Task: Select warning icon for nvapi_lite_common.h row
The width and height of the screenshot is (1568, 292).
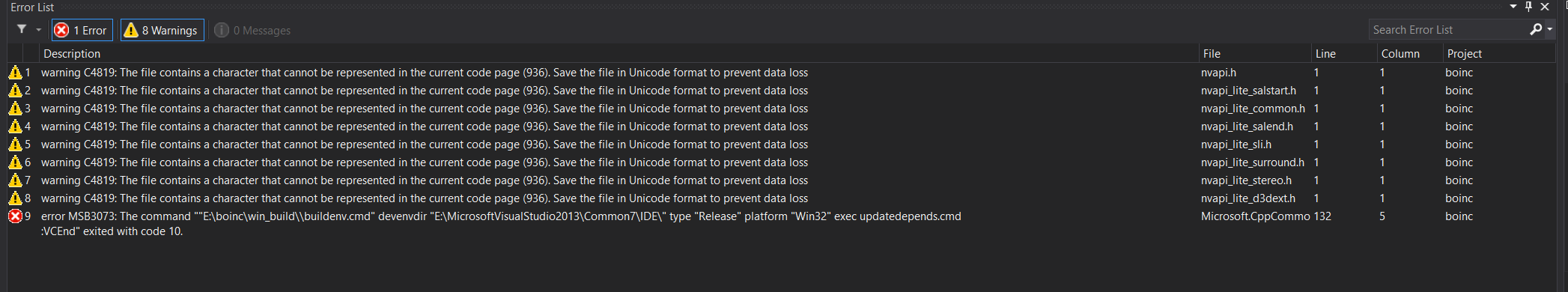Action: 15,109
